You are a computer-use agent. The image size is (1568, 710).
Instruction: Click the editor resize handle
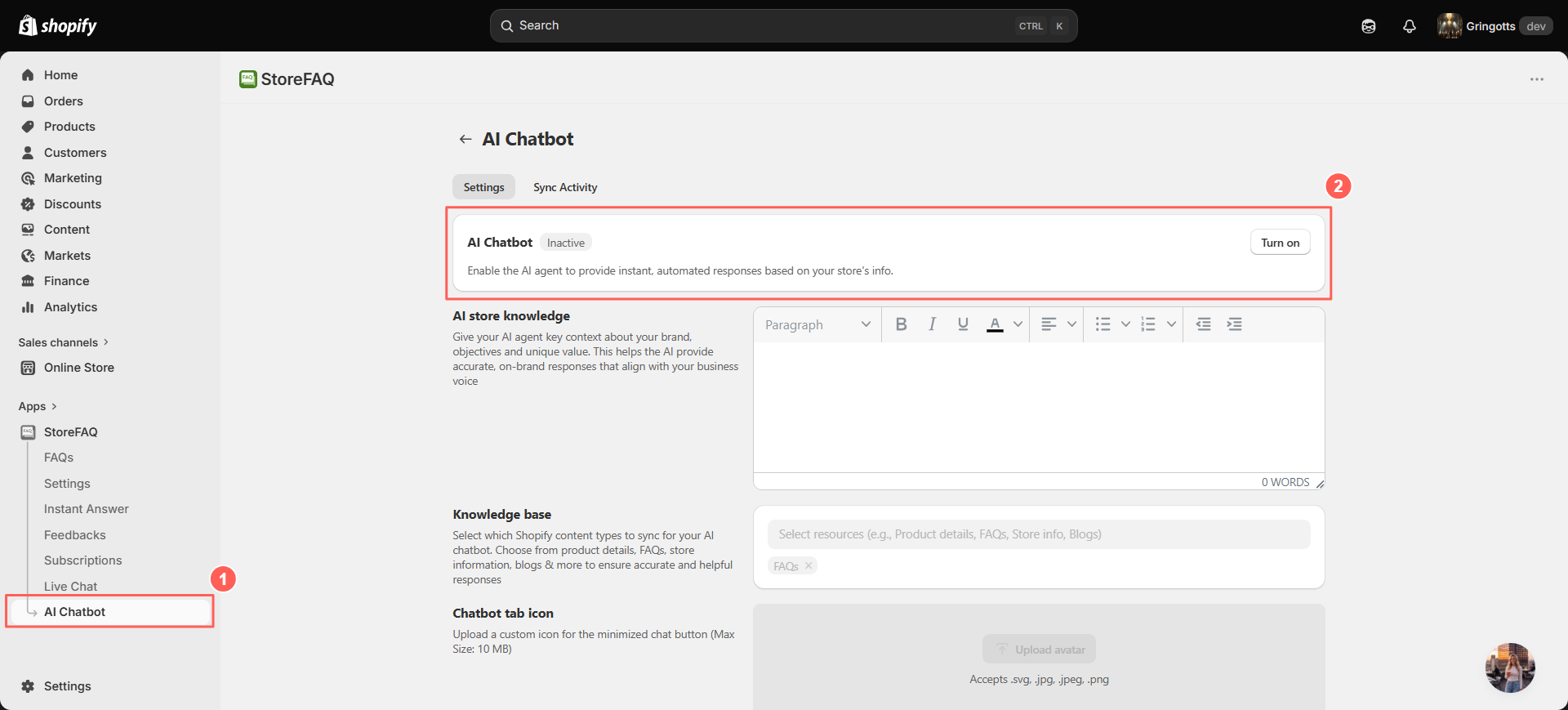1320,484
